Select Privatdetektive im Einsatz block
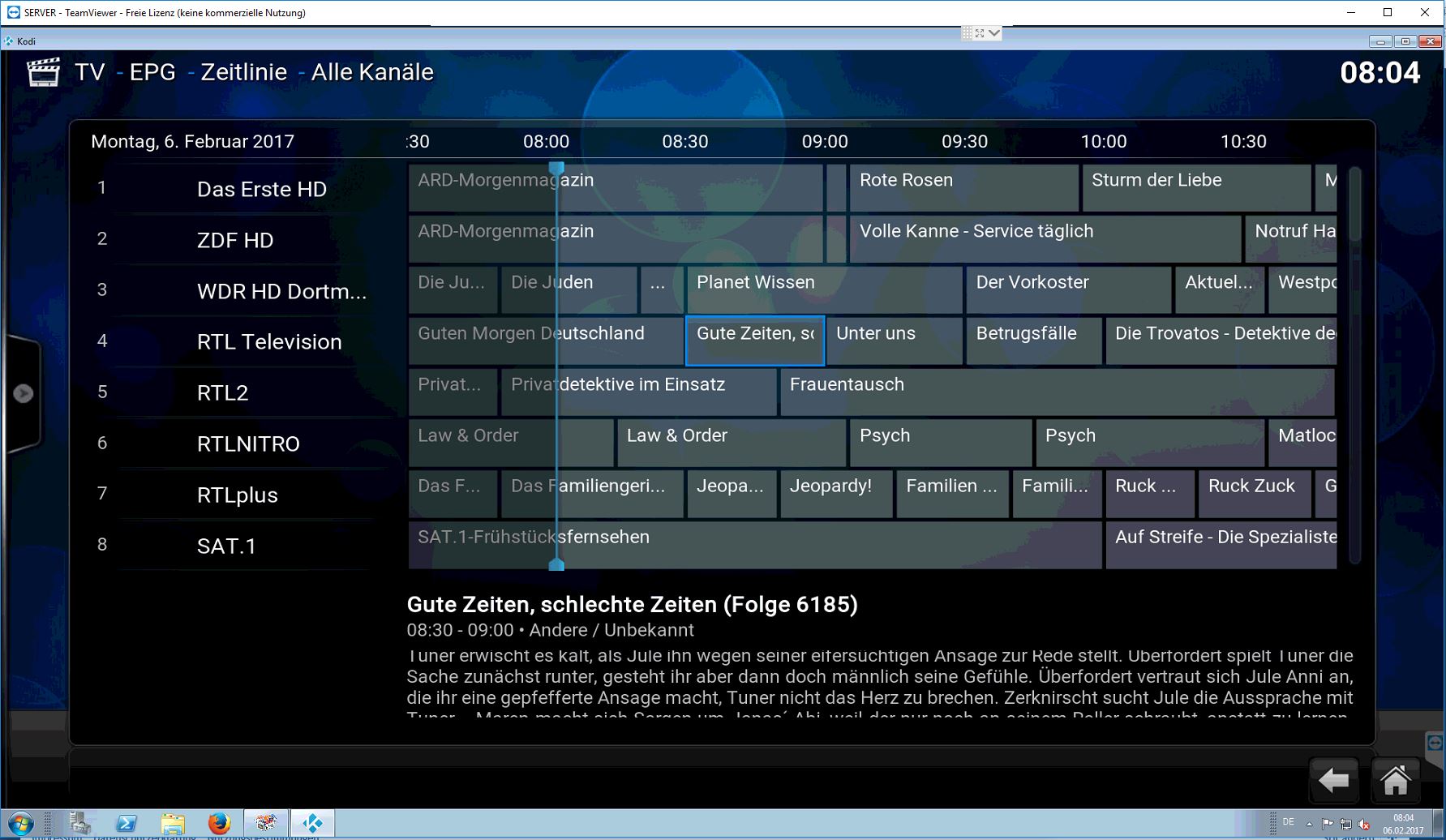The height and width of the screenshot is (840, 1446). (638, 392)
